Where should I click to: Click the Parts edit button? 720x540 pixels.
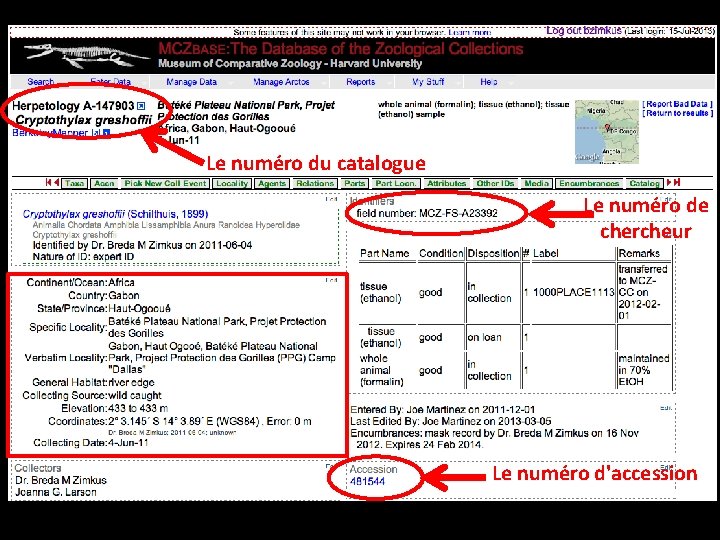[355, 184]
